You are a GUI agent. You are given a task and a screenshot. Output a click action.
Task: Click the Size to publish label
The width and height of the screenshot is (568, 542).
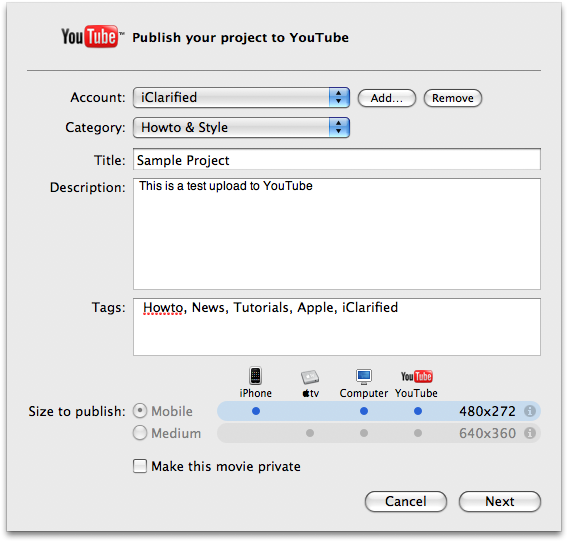coord(77,412)
